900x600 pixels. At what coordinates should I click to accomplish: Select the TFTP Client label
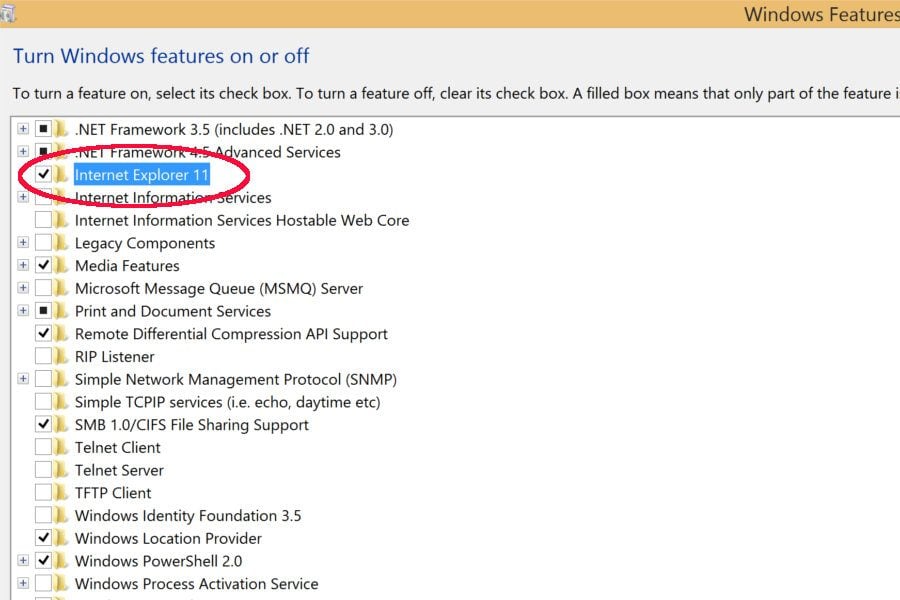(x=113, y=493)
